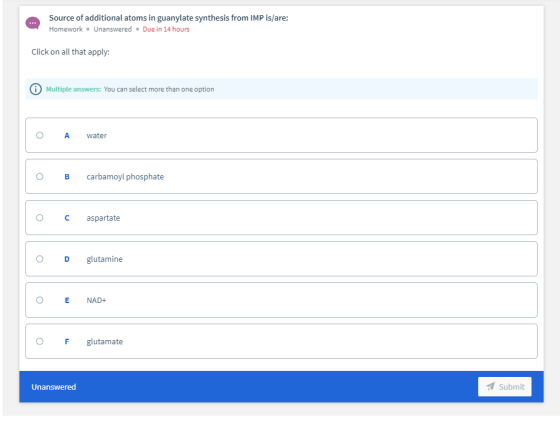Click the Homework tag under the question
Screen dimensions: 560x440
tap(66, 29)
